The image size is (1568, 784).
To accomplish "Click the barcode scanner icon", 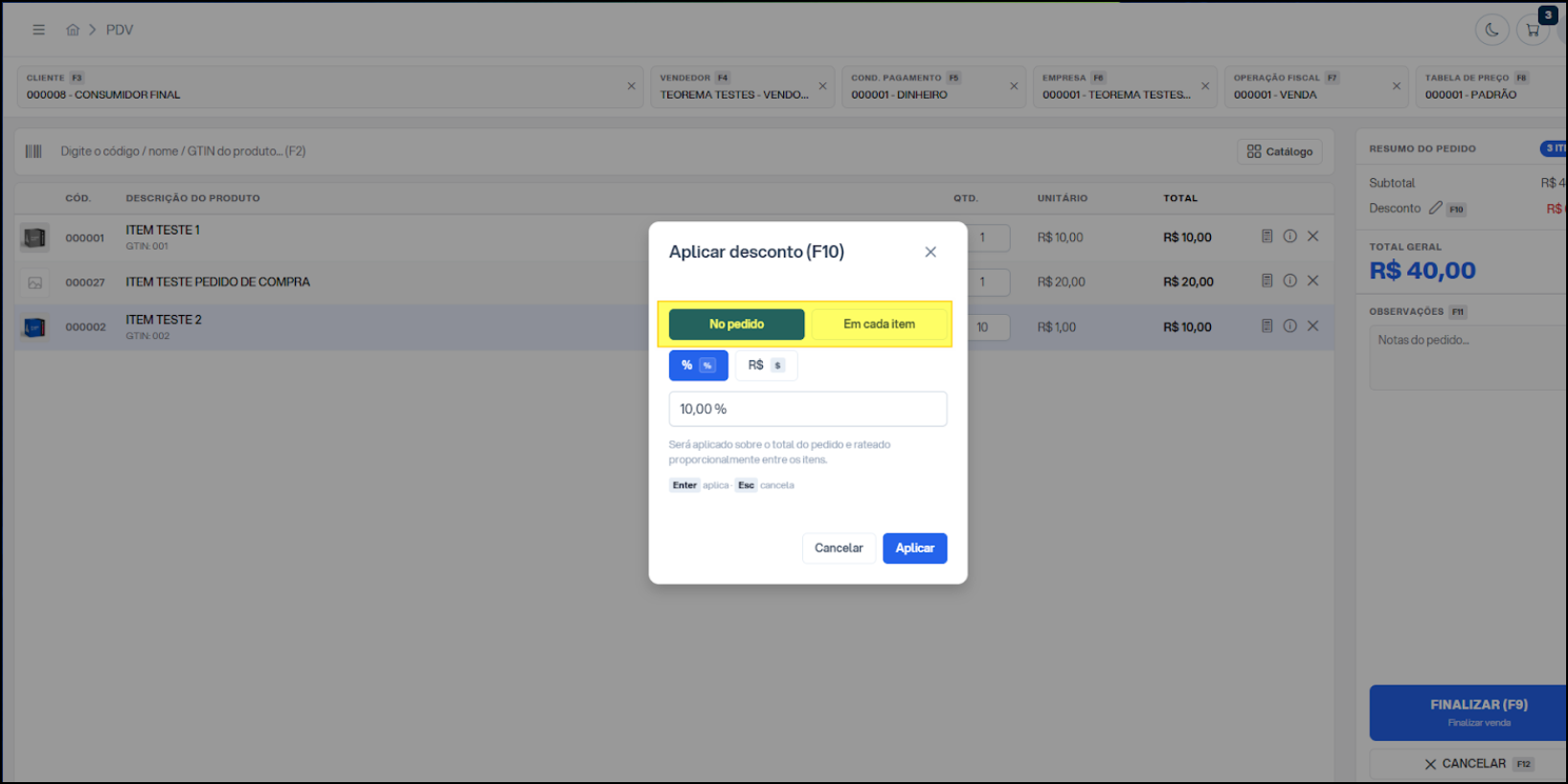I will click(34, 151).
